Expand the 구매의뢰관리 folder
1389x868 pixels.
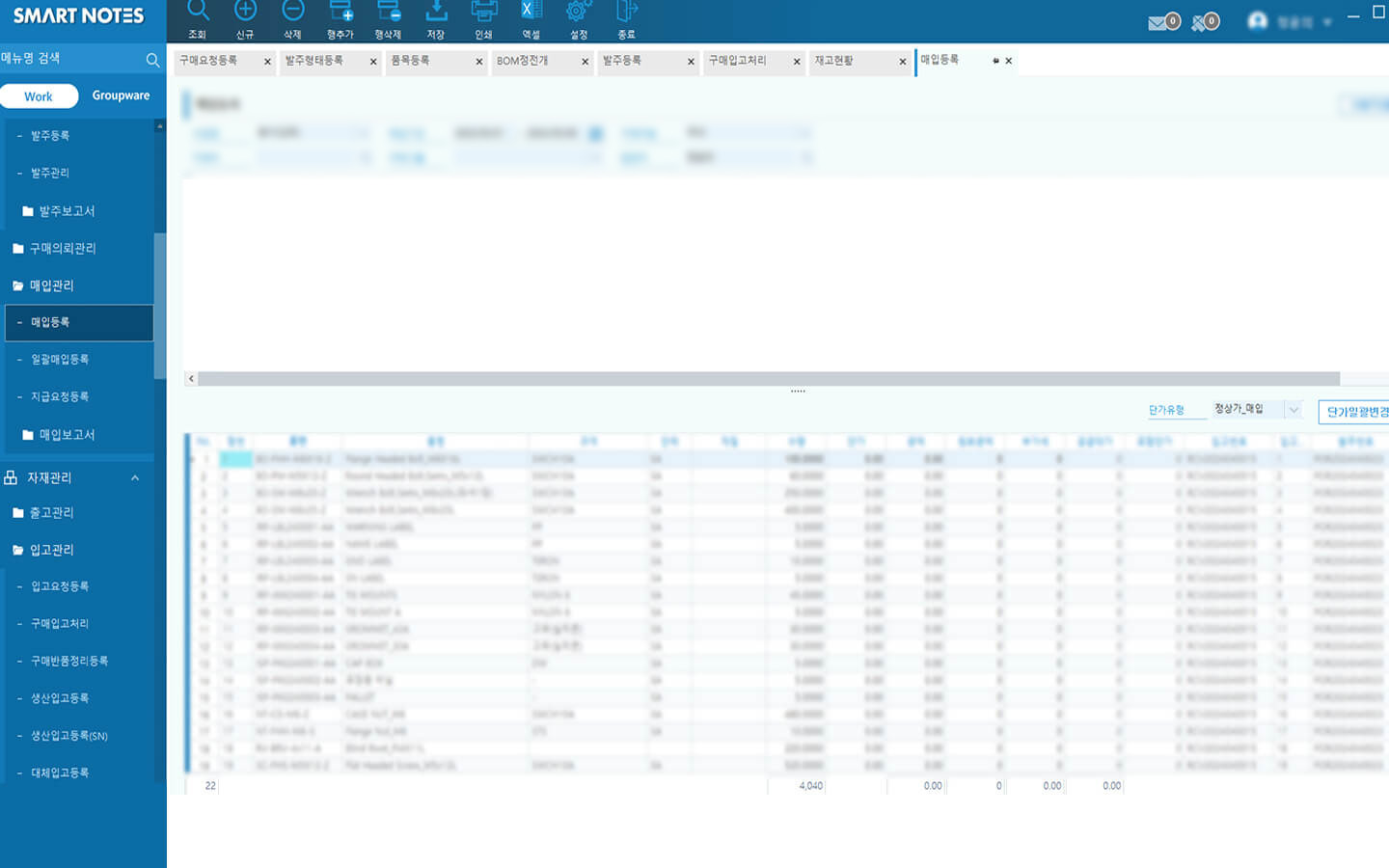pos(62,249)
